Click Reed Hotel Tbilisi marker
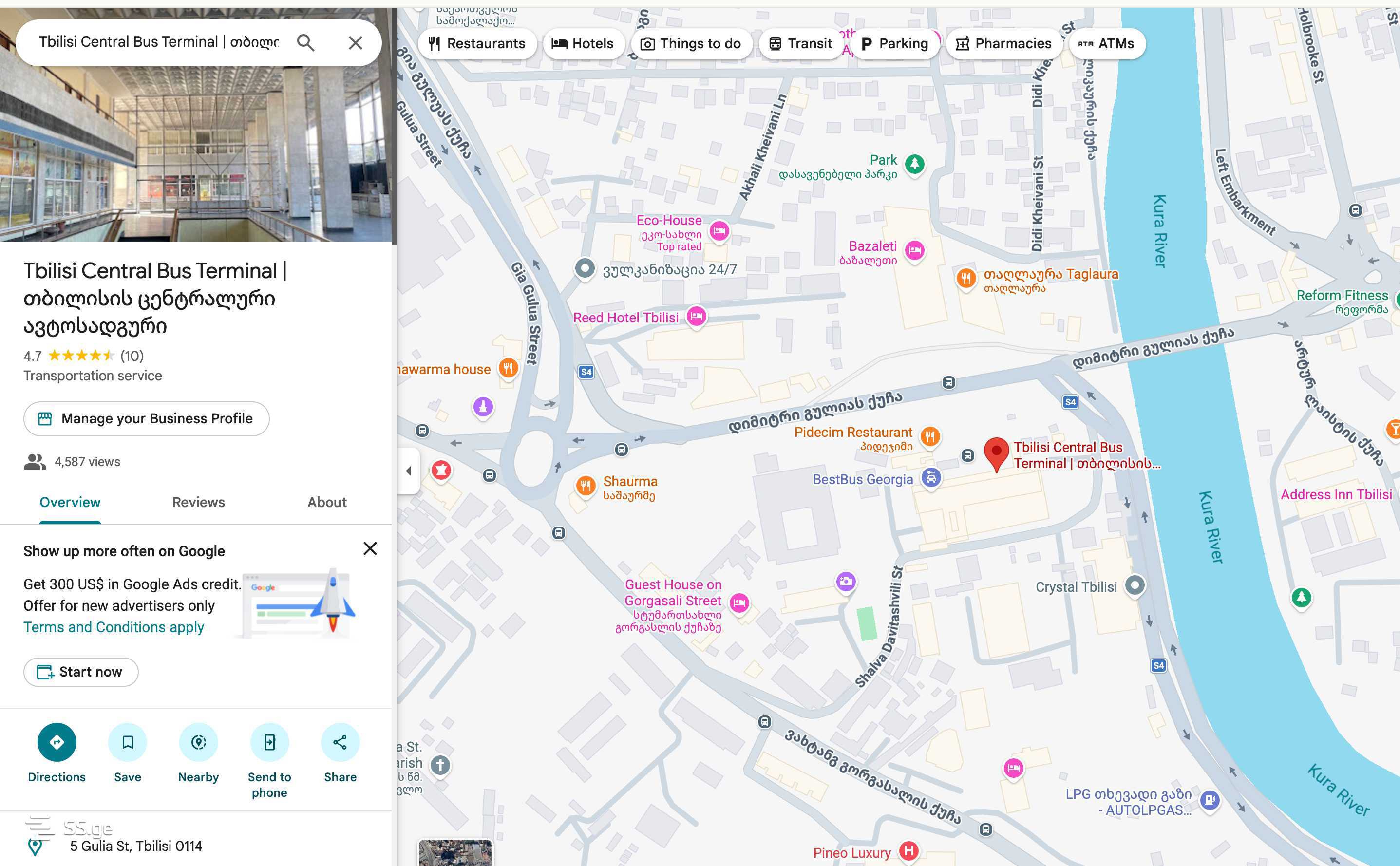The image size is (1400, 866). coord(696,316)
